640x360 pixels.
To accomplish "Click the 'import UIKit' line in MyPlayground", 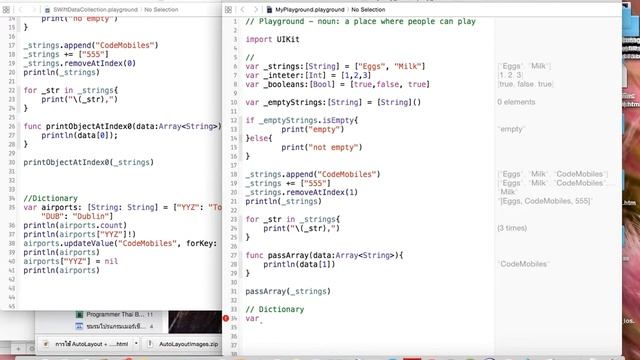I will click(x=272, y=39).
